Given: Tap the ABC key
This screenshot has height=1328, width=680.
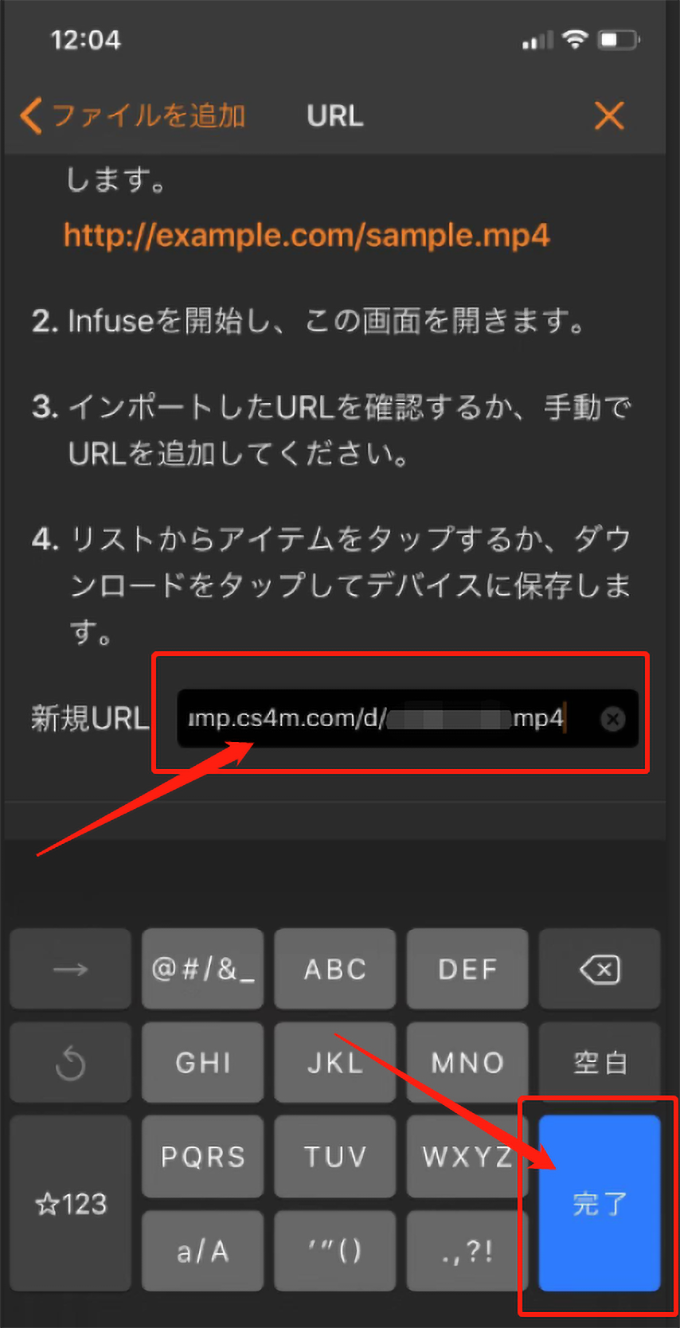Looking at the screenshot, I should point(335,968).
